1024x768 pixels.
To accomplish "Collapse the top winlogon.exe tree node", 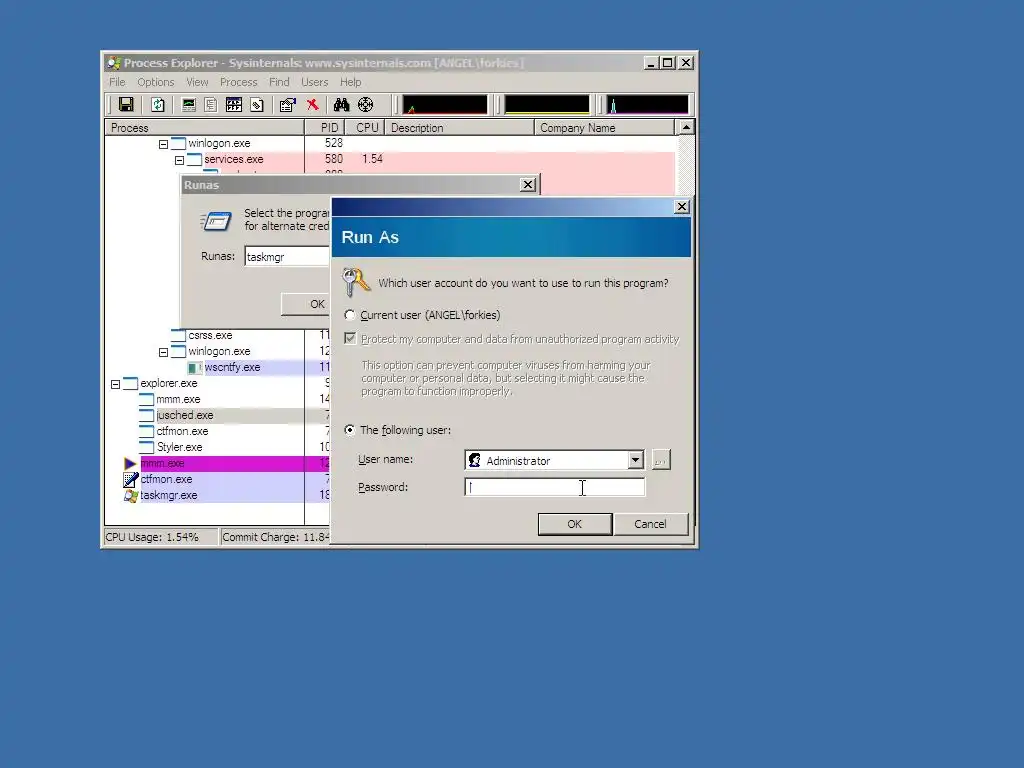I will click(163, 144).
